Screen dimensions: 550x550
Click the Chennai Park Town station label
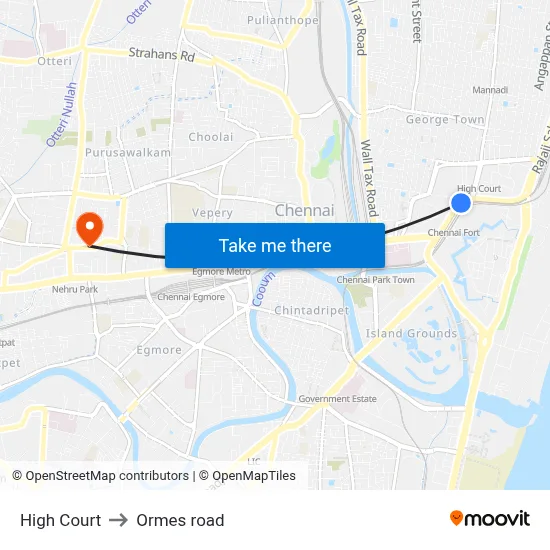[375, 280]
